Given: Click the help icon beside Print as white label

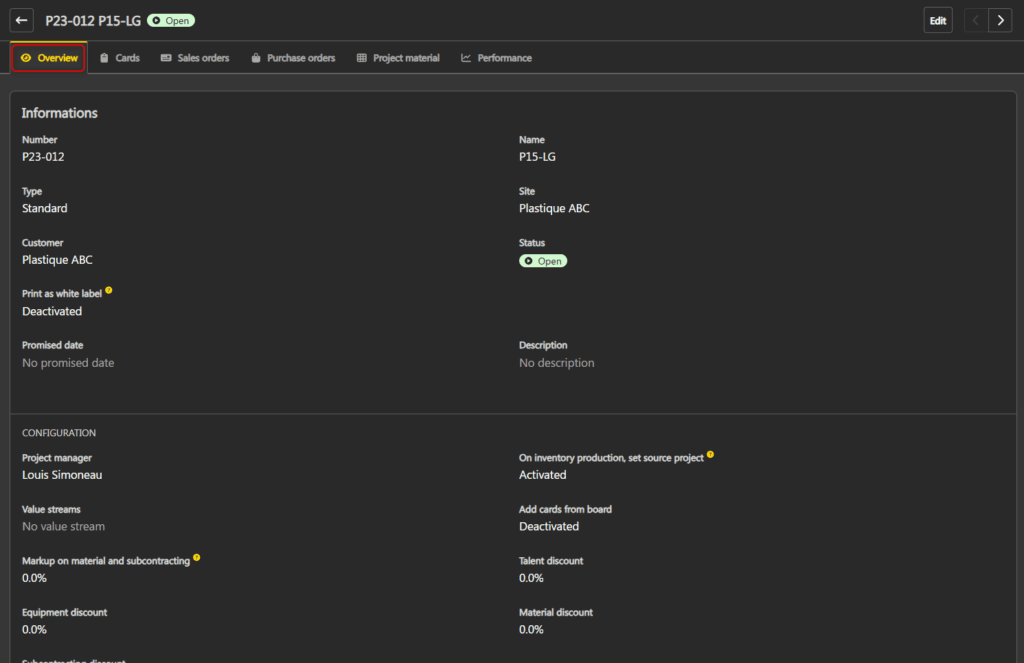Looking at the screenshot, I should point(109,291).
